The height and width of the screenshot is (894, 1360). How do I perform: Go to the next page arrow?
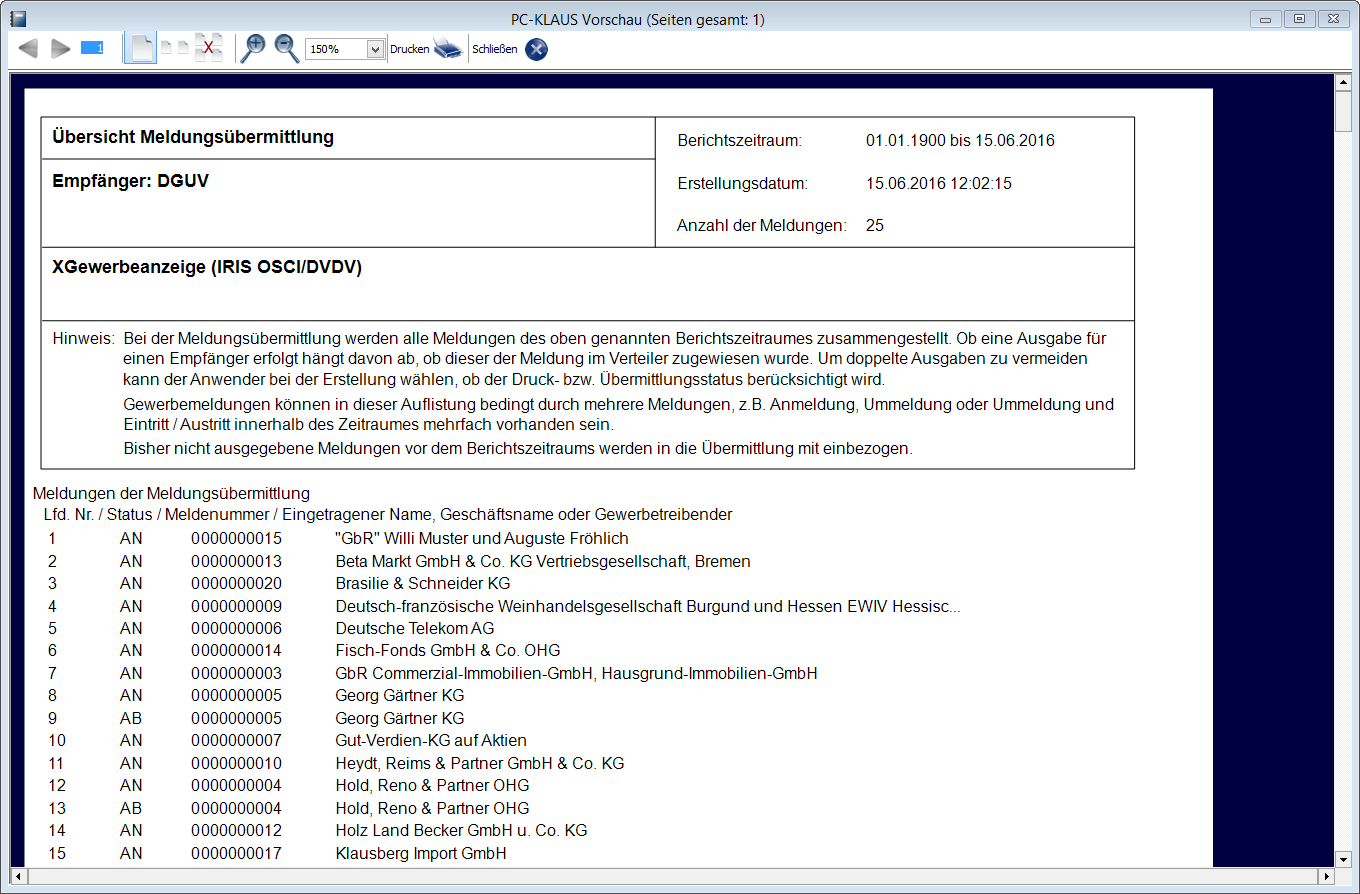point(60,48)
